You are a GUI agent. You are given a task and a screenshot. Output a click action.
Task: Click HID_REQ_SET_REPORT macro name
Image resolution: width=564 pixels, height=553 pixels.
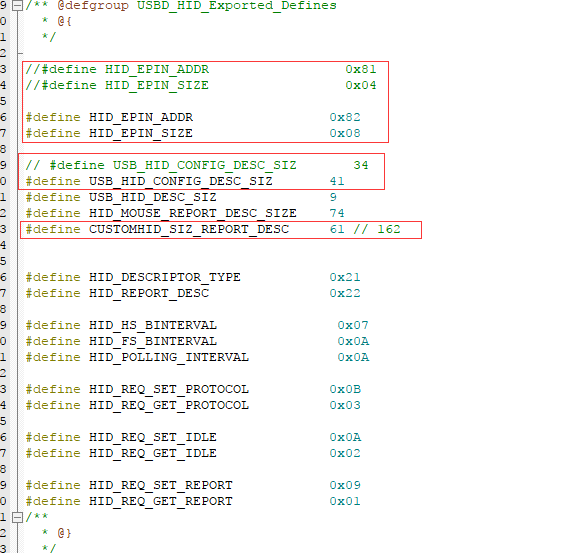point(160,485)
